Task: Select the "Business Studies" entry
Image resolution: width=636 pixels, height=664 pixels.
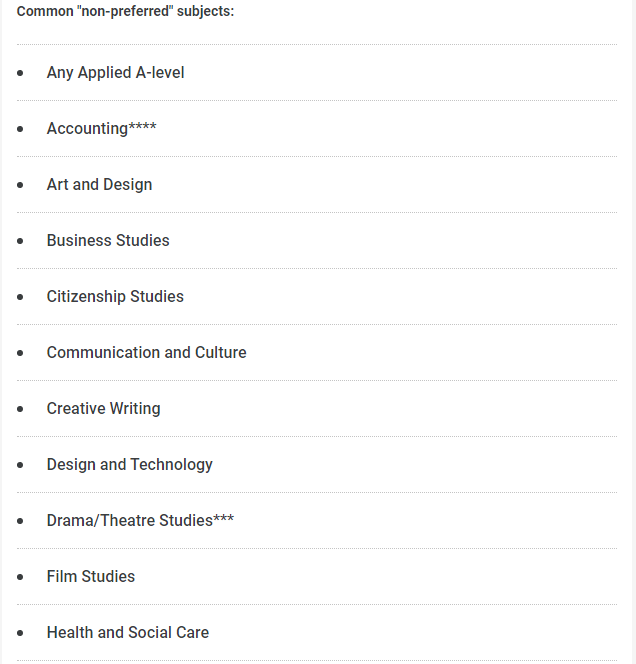Action: (x=108, y=241)
